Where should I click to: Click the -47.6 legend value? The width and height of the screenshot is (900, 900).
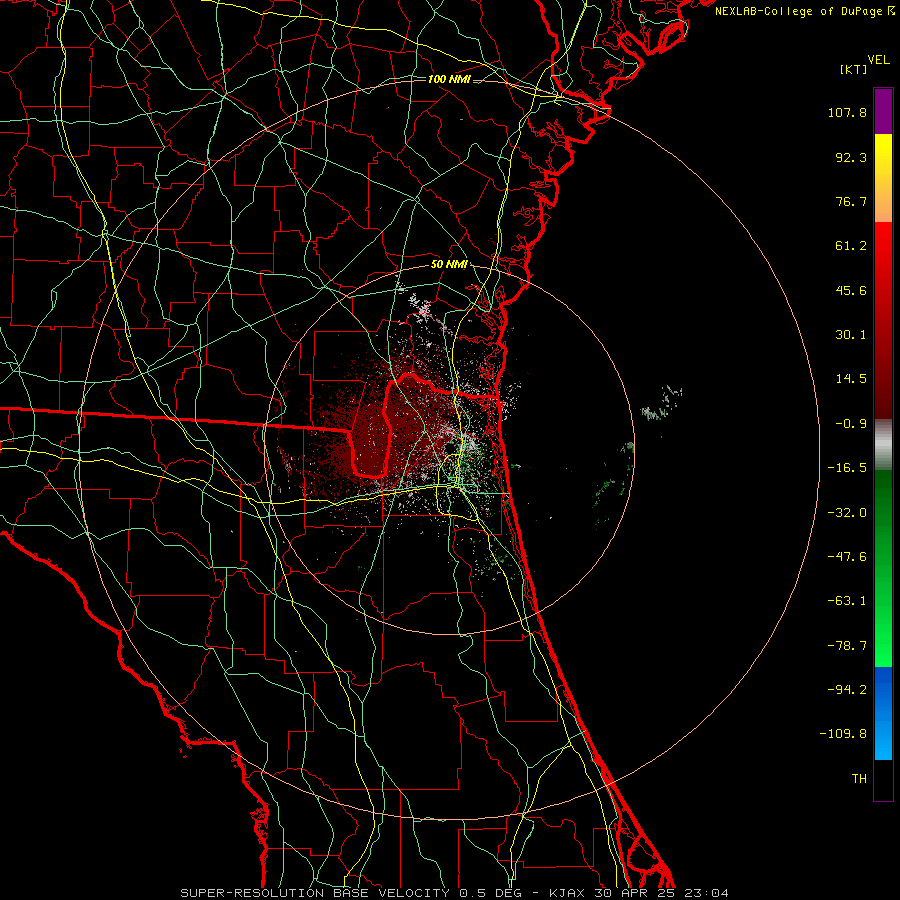[x=847, y=557]
